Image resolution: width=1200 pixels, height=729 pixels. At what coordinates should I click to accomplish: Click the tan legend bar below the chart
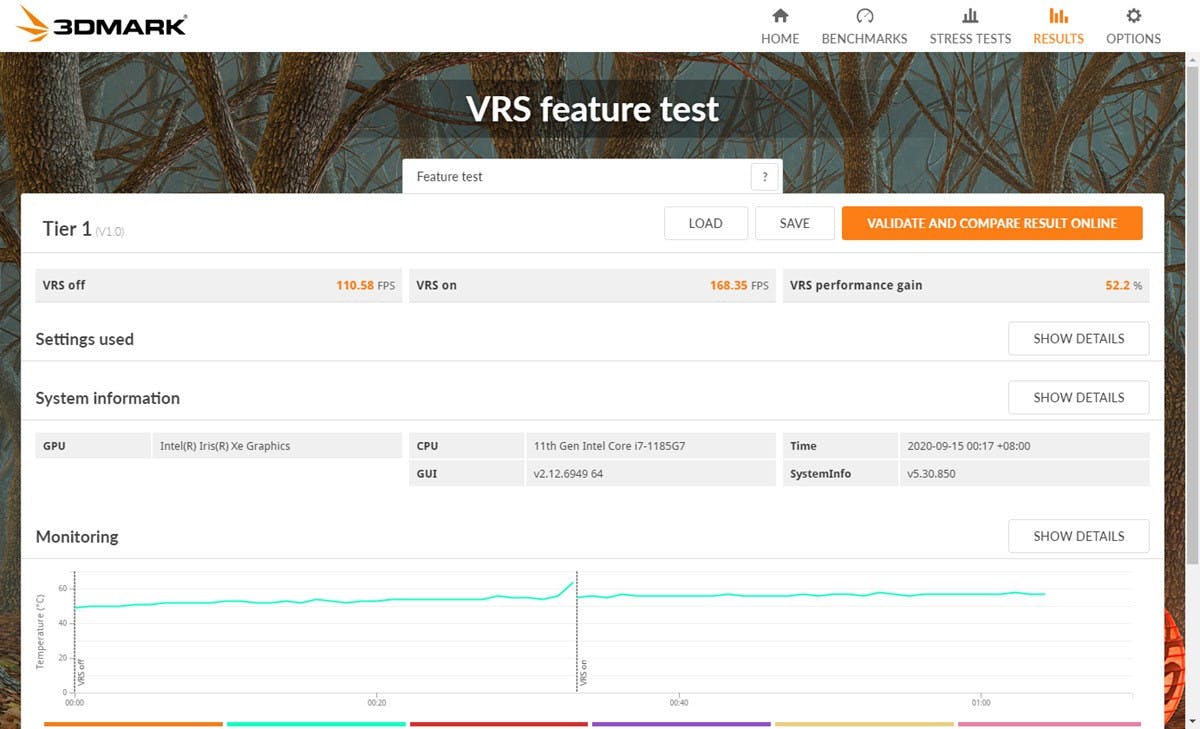tap(864, 724)
